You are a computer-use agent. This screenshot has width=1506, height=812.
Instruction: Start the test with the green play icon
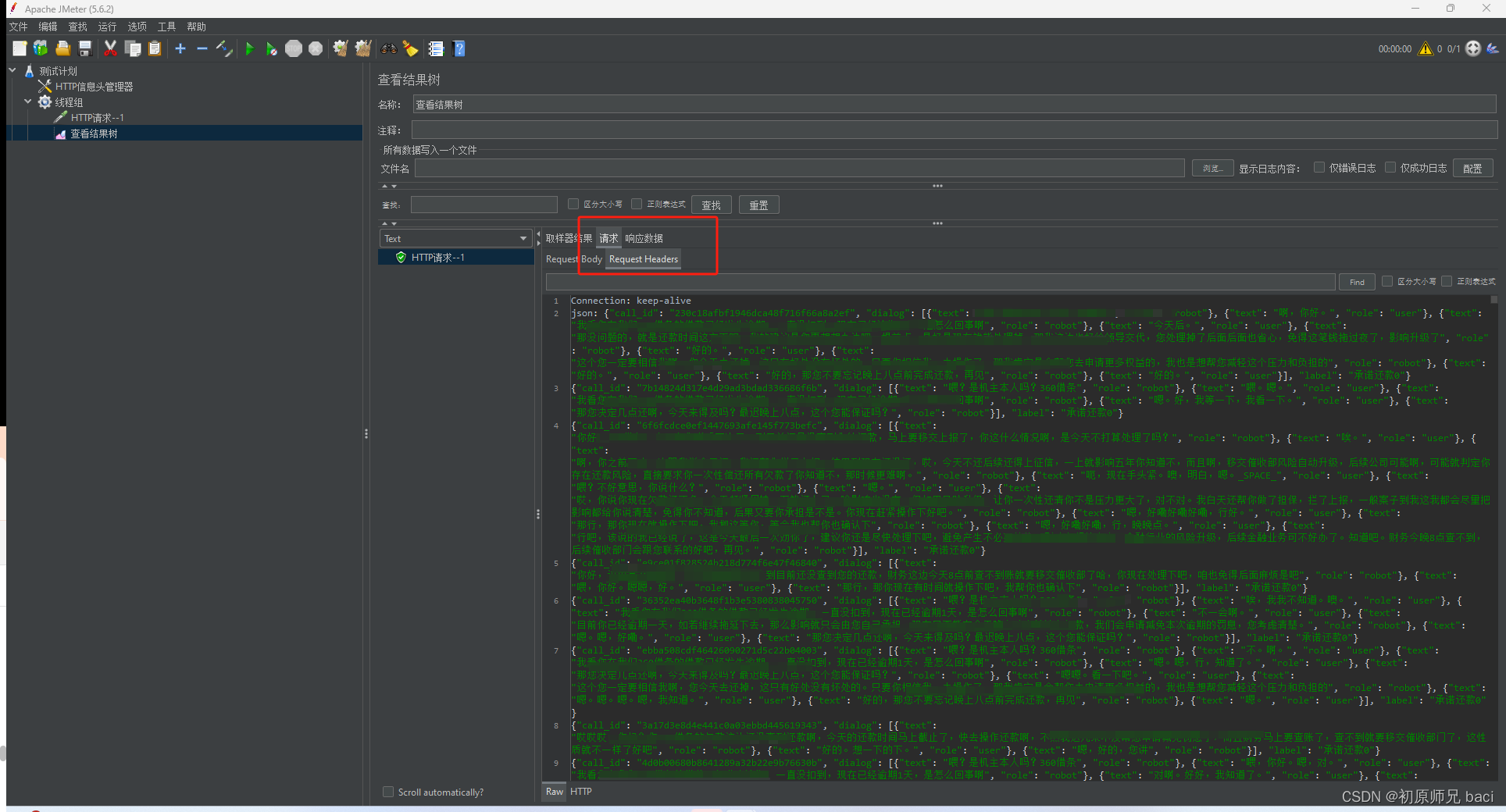coord(250,48)
